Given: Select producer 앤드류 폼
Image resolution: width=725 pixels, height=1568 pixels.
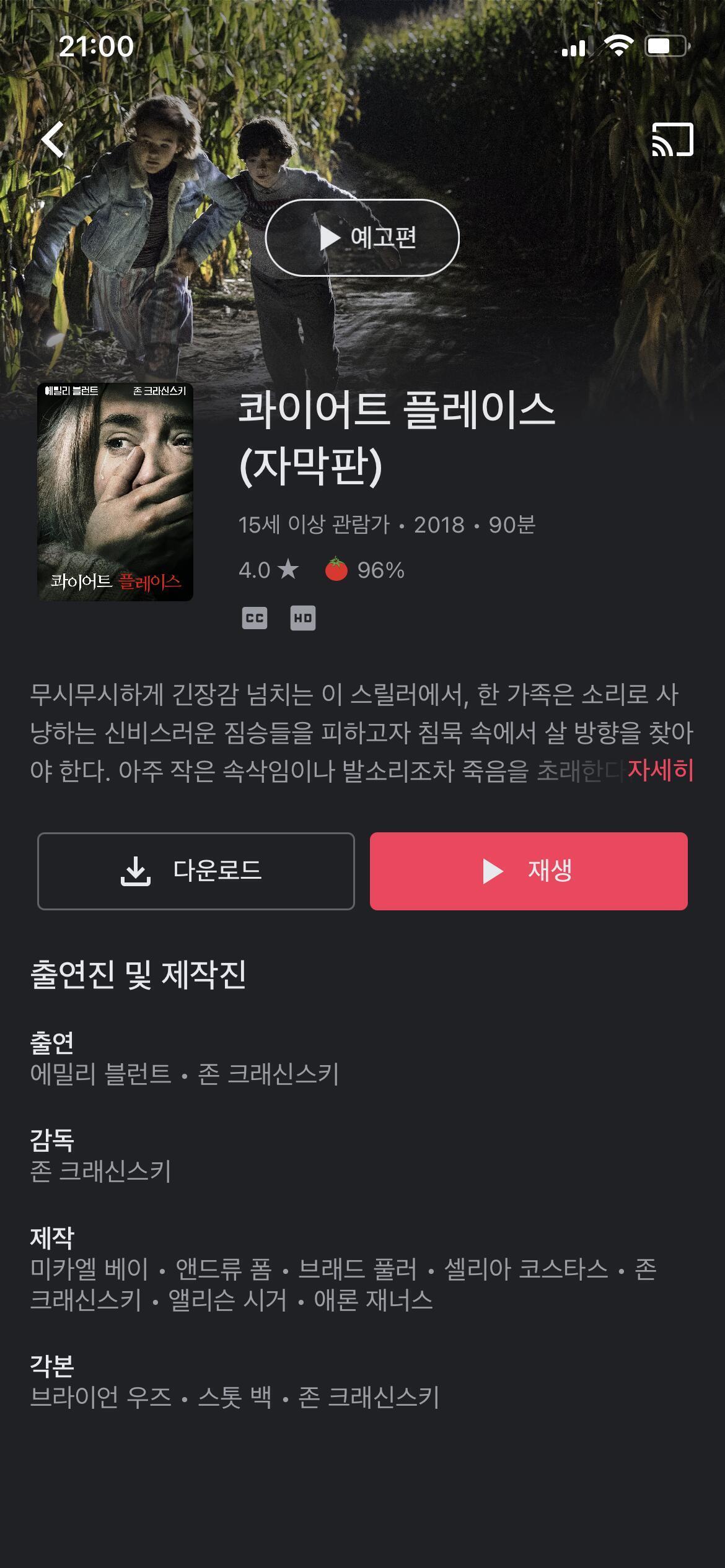Looking at the screenshot, I should click(x=224, y=1269).
